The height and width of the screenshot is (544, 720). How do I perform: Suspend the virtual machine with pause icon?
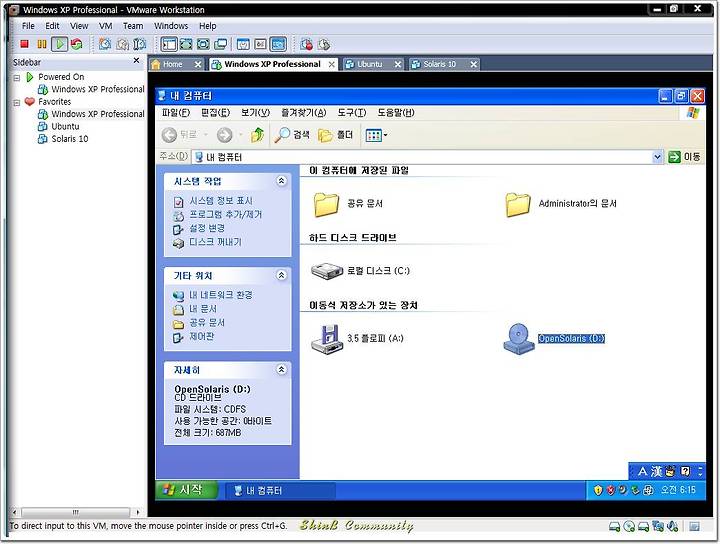pos(42,44)
